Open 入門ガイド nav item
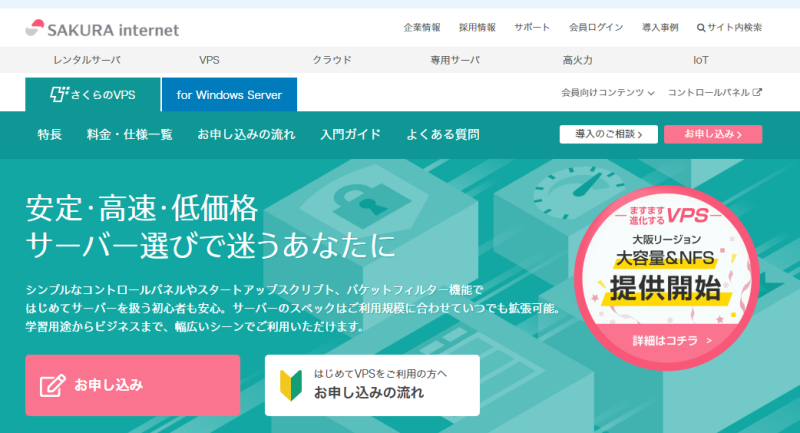 [351, 135]
